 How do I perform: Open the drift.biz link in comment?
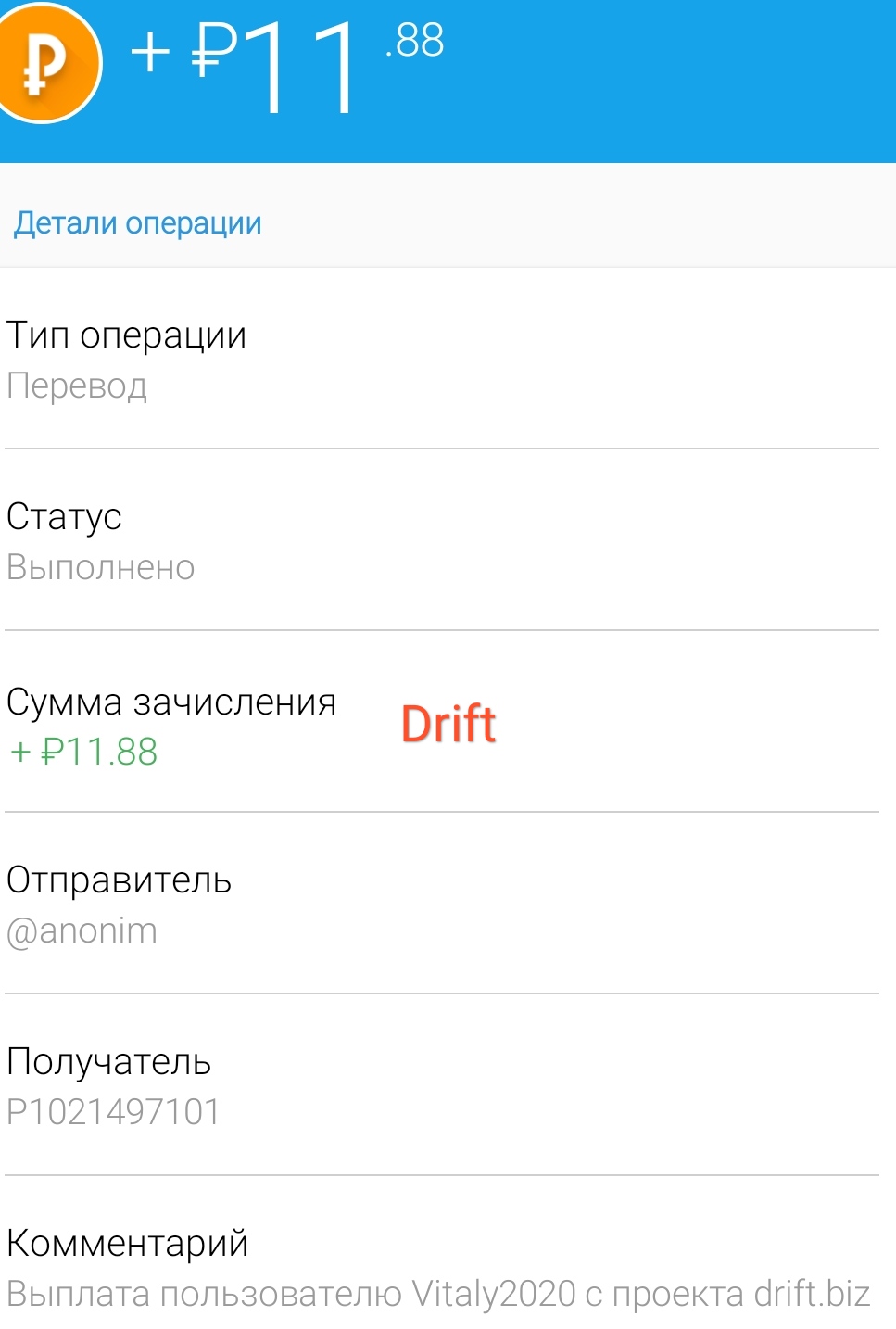click(812, 1294)
